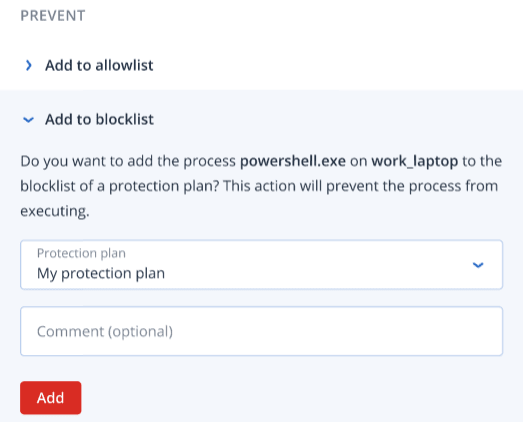523x422 pixels.
Task: Click the powershell.exe process name
Action: coord(293,161)
